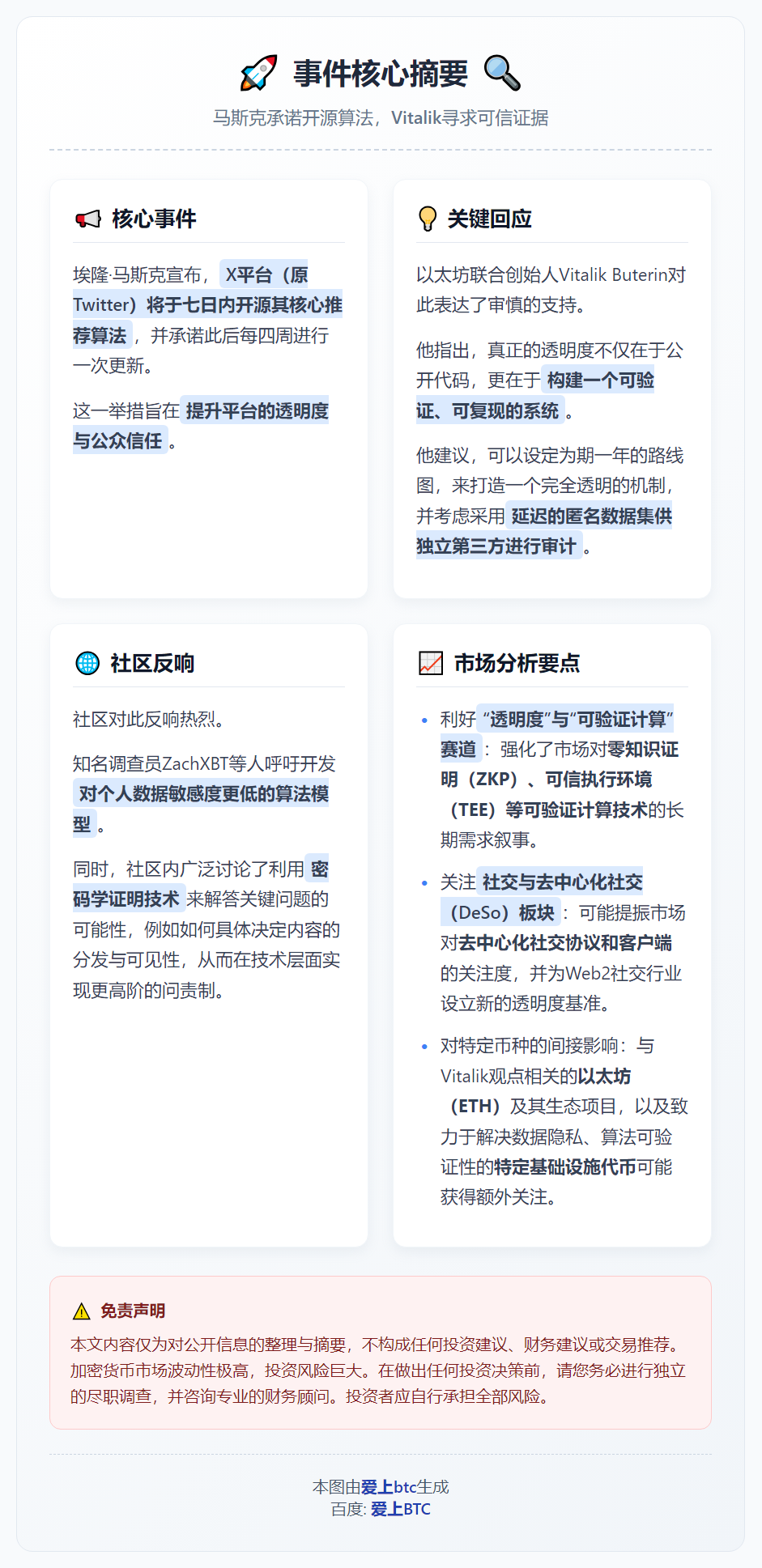Click the warning triangle icon beside 免责声明
Screen dimensions: 762x1568
click(81, 1311)
